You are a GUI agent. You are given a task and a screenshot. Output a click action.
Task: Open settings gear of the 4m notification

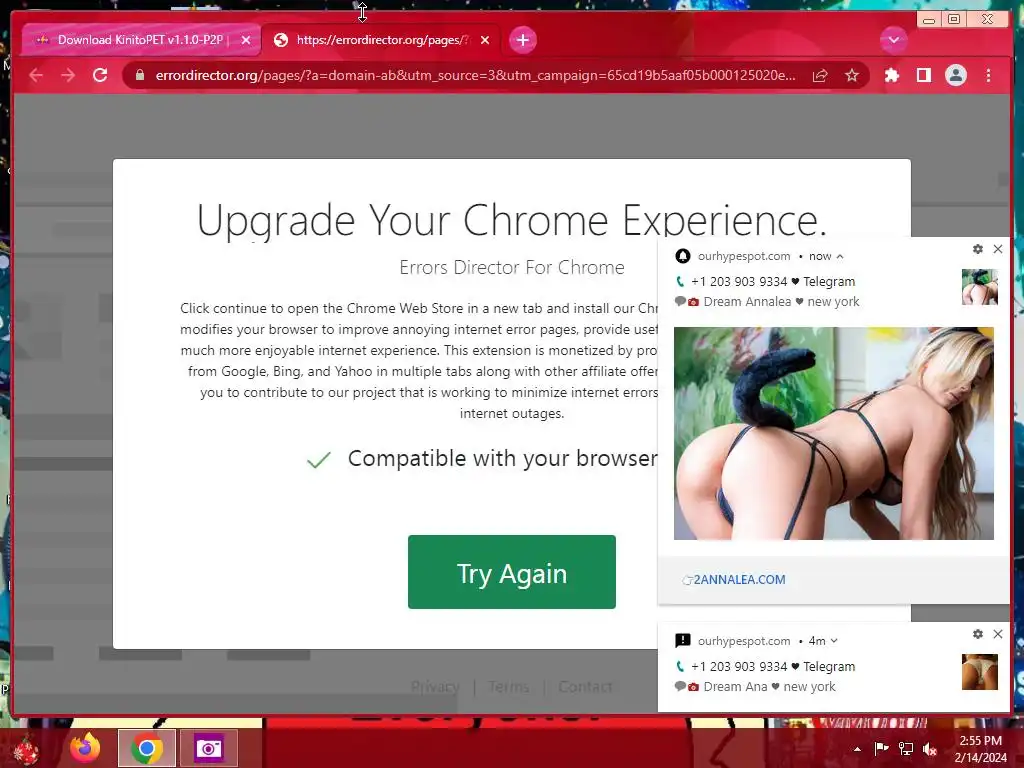tap(978, 634)
